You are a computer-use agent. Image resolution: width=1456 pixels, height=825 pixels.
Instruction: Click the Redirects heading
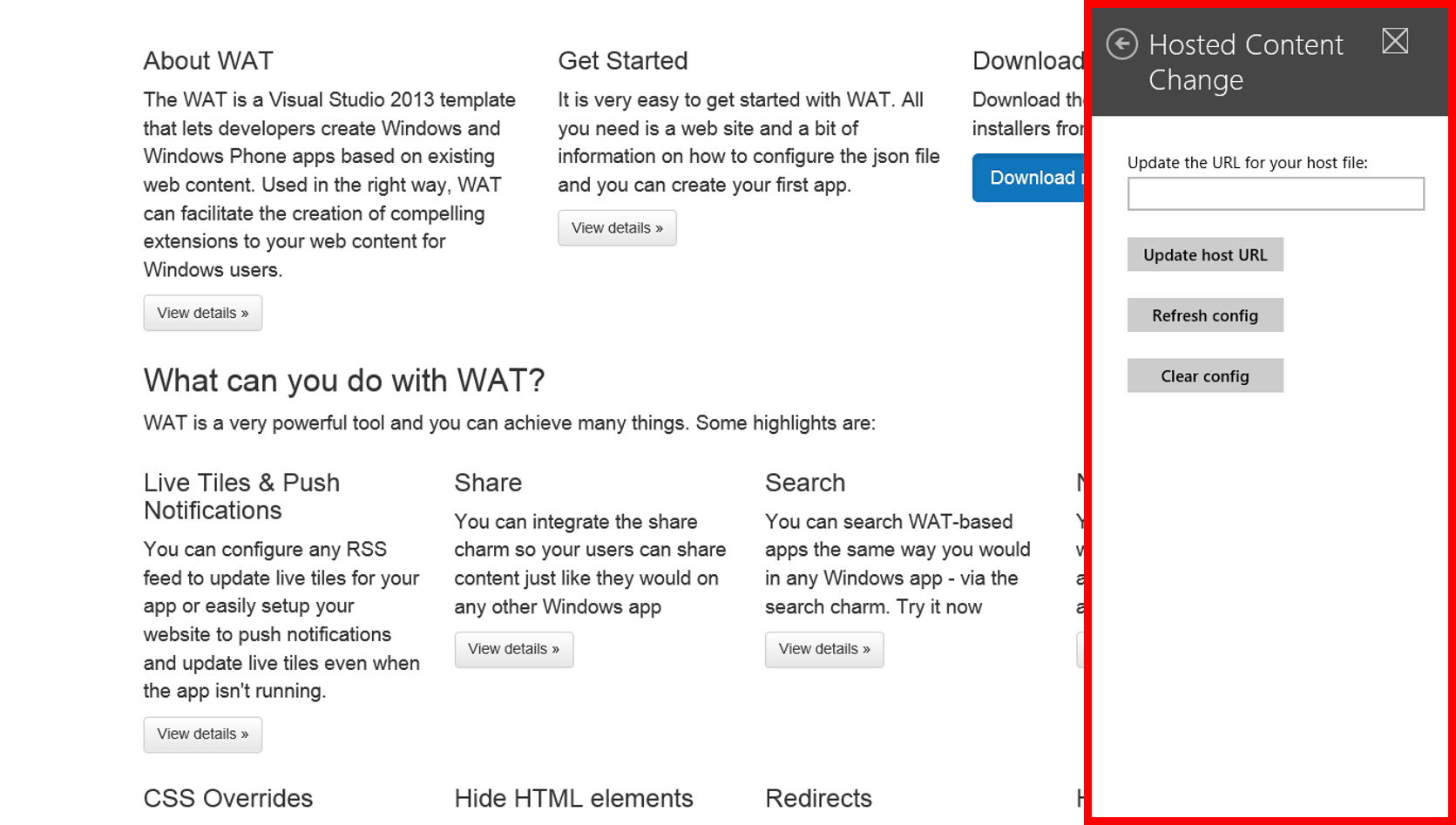click(x=818, y=799)
